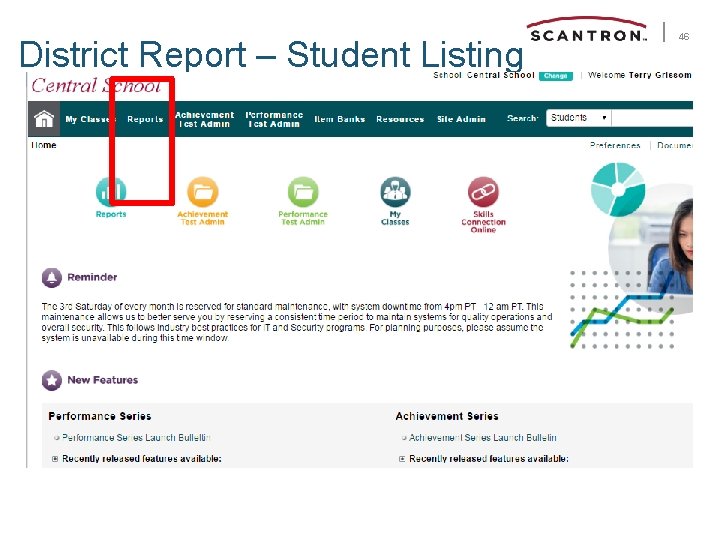Image resolution: width=720 pixels, height=540 pixels.
Task: Click the New Features heading text
Action: tap(102, 380)
